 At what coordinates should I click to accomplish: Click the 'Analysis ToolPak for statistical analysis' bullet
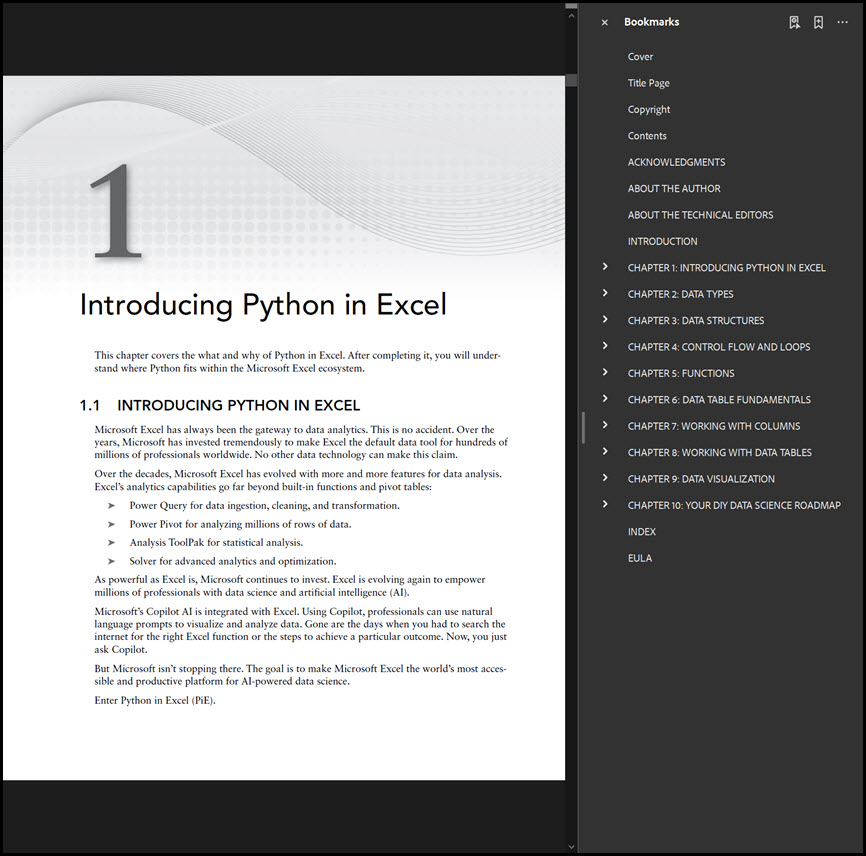click(216, 543)
